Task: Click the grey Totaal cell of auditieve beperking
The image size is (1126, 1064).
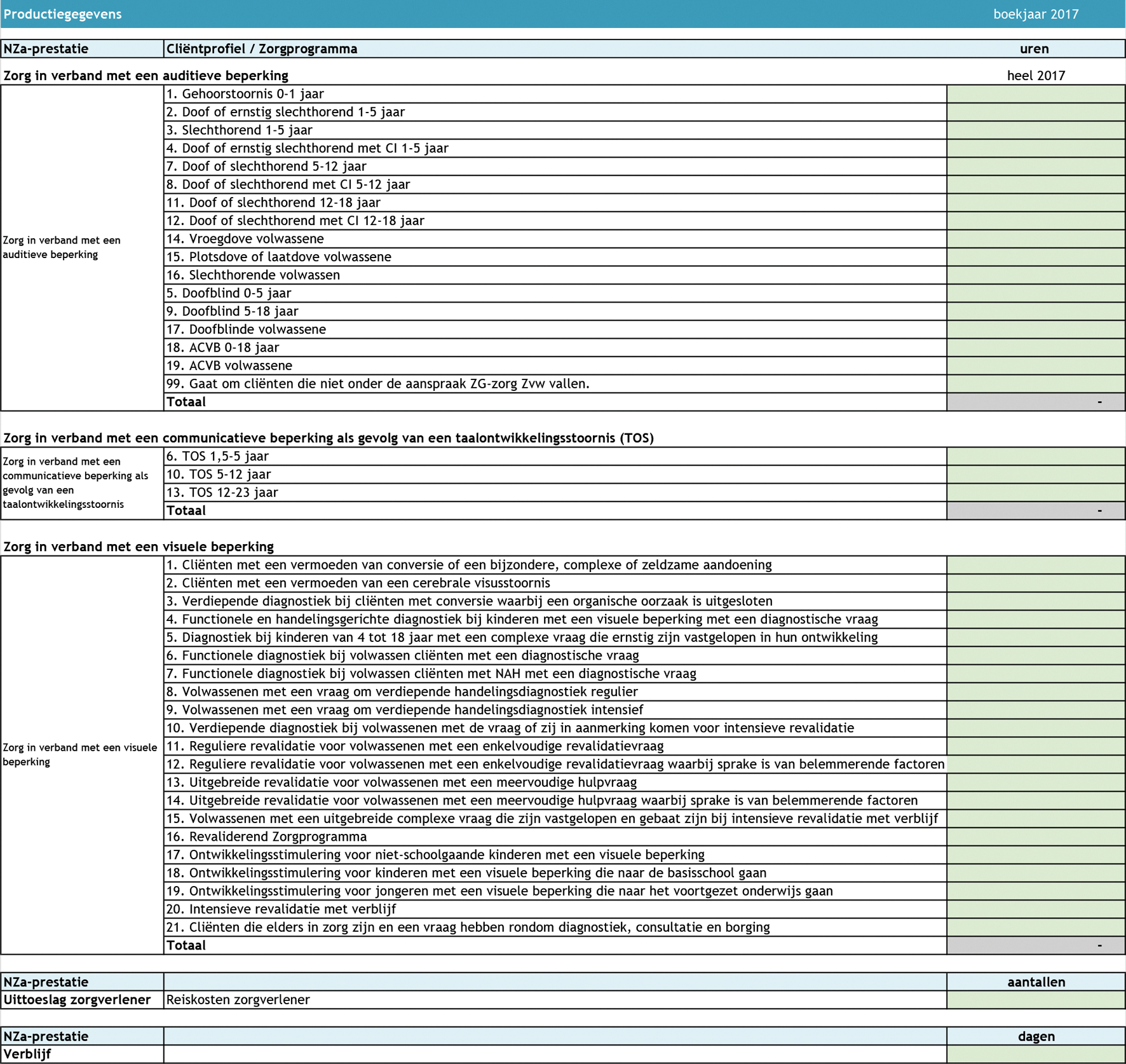Action: tap(1035, 402)
